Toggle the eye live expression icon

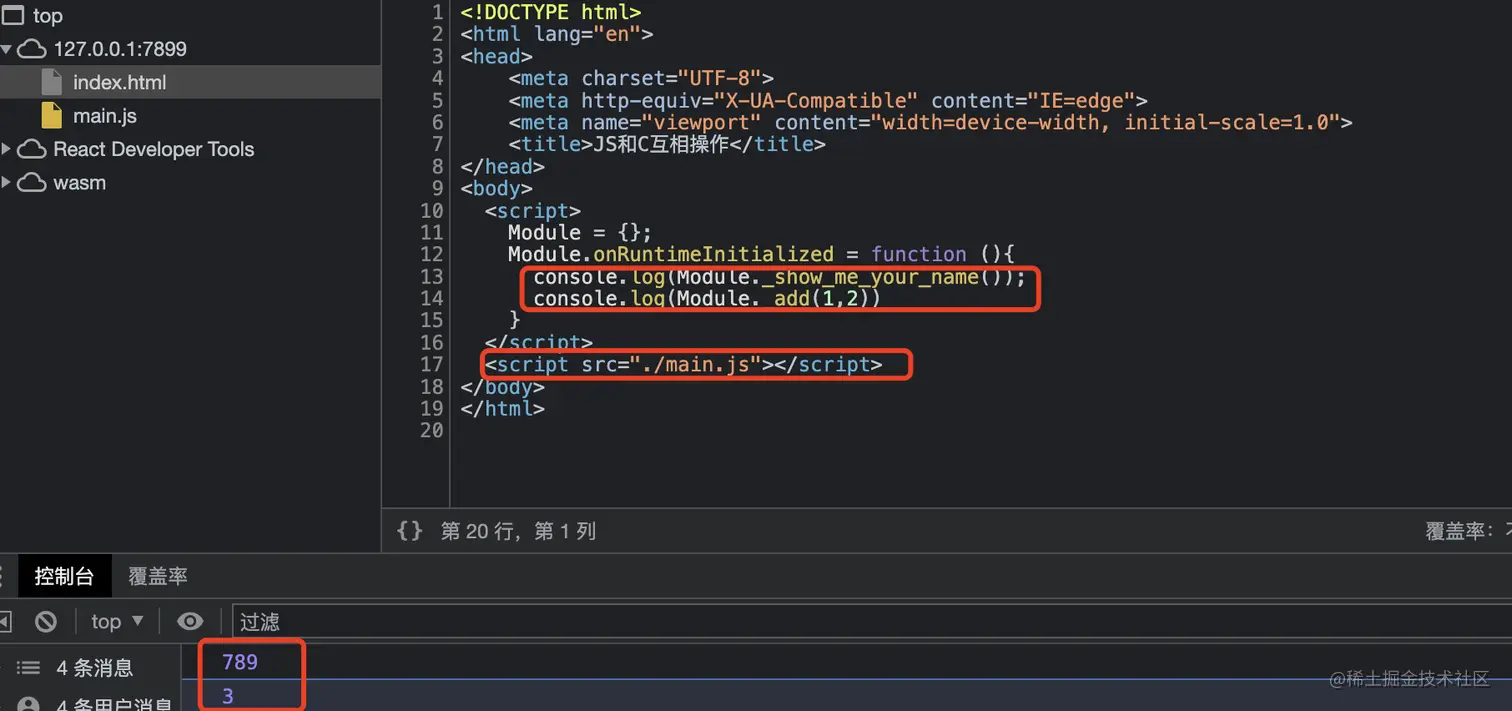(190, 621)
